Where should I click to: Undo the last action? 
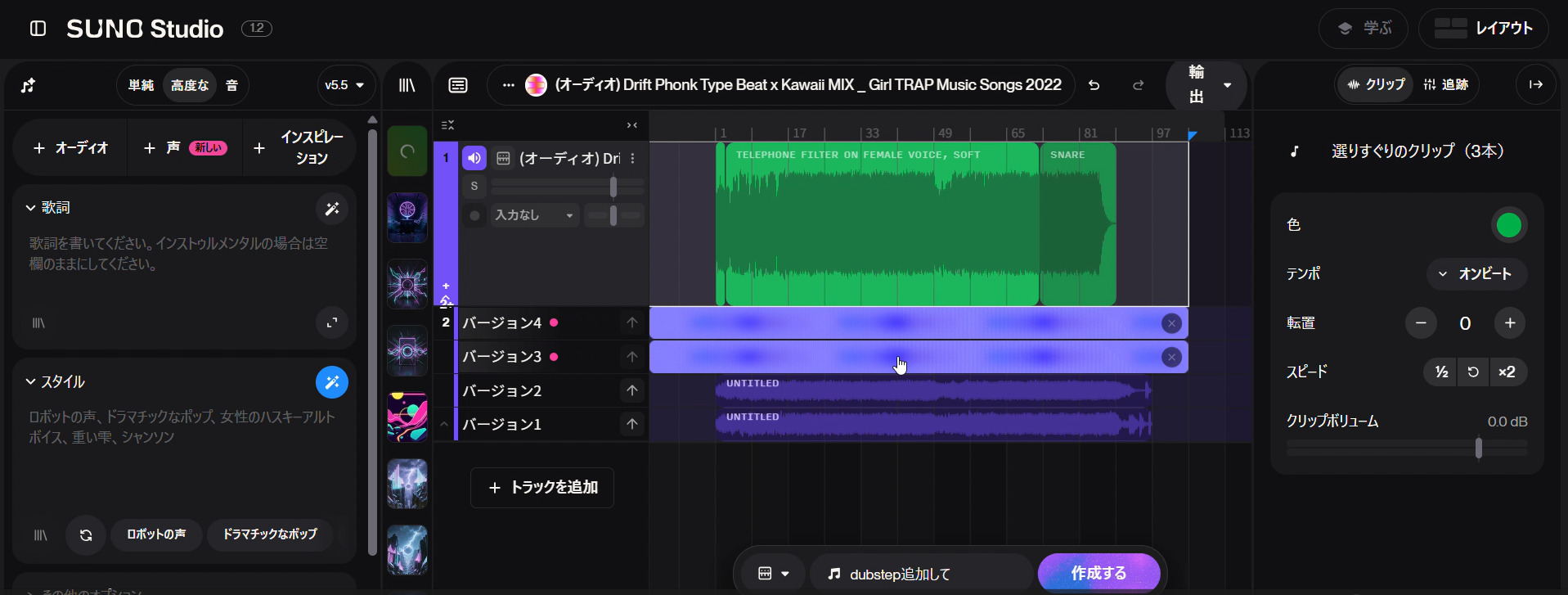(1094, 85)
